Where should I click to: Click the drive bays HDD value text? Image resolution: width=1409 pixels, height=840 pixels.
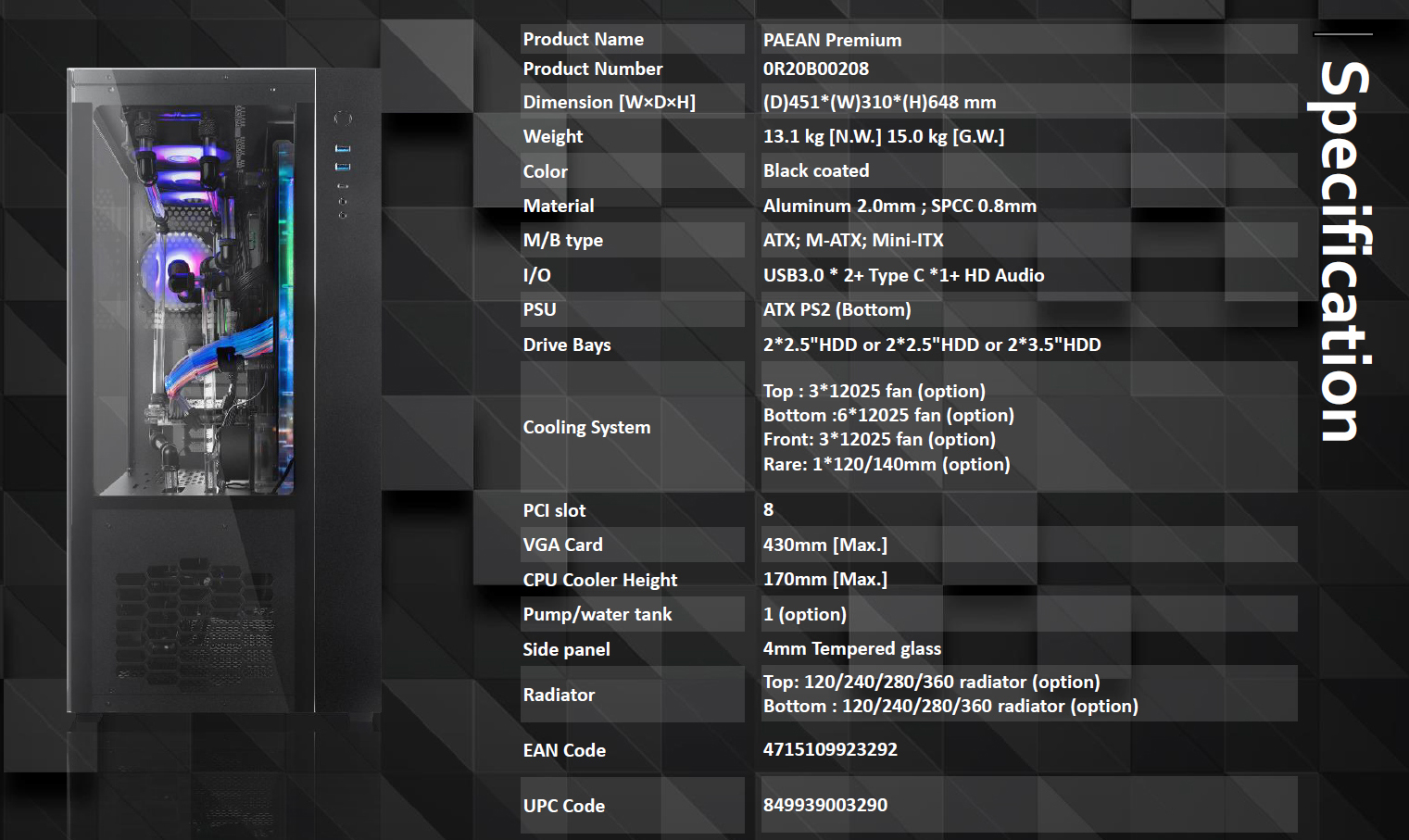click(x=932, y=345)
